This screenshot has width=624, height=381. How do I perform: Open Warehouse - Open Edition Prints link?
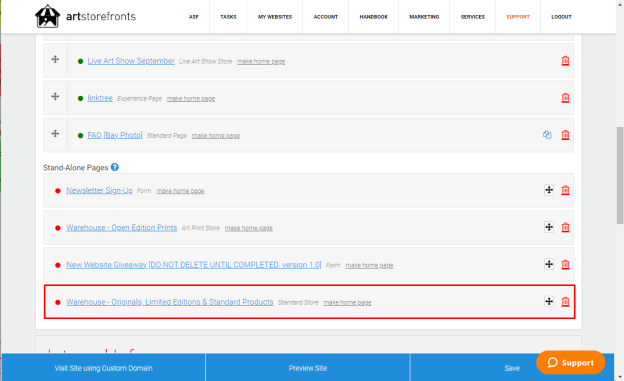click(x=121, y=227)
